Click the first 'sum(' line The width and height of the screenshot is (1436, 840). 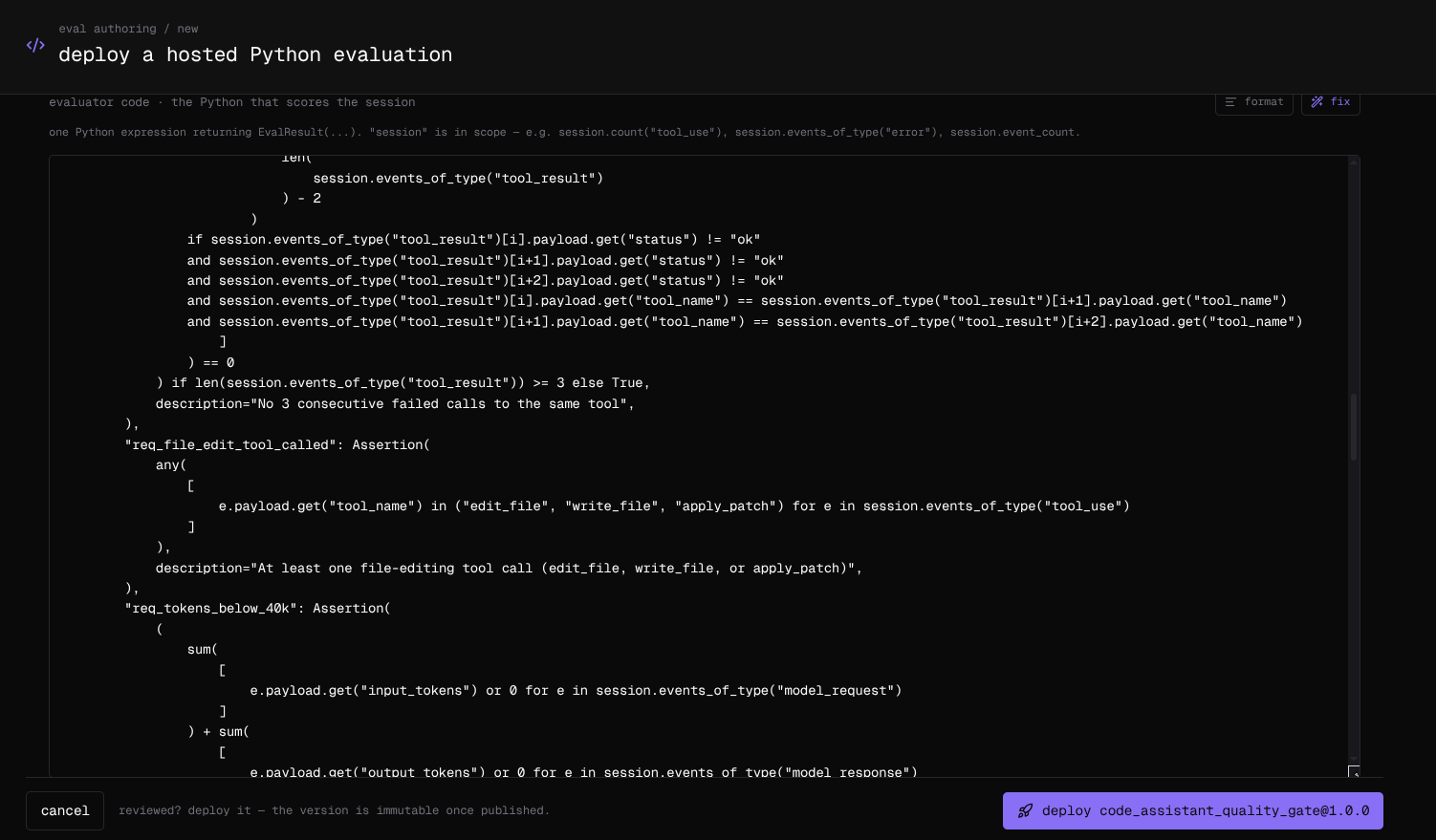pyautogui.click(x=203, y=650)
